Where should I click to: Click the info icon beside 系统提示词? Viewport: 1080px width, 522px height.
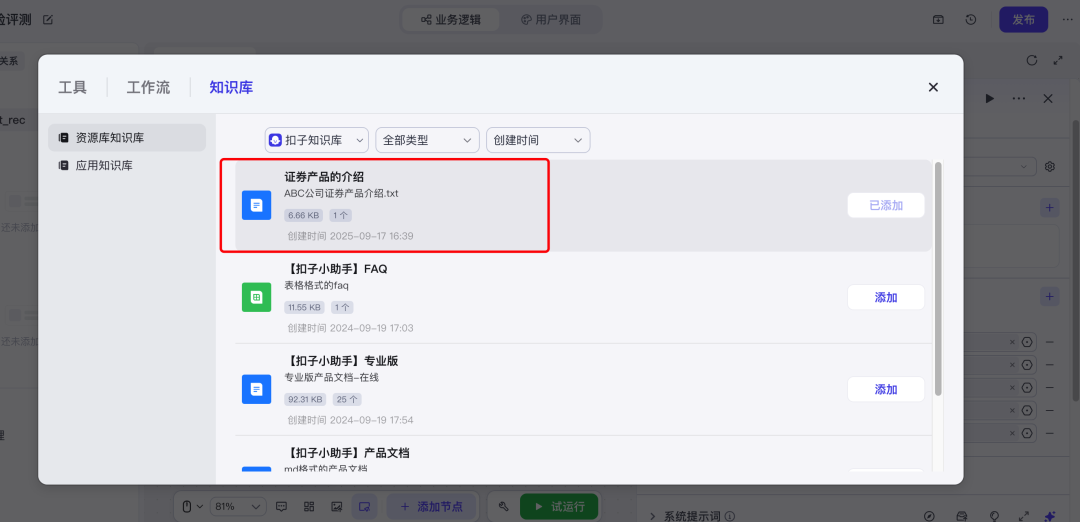point(730,516)
